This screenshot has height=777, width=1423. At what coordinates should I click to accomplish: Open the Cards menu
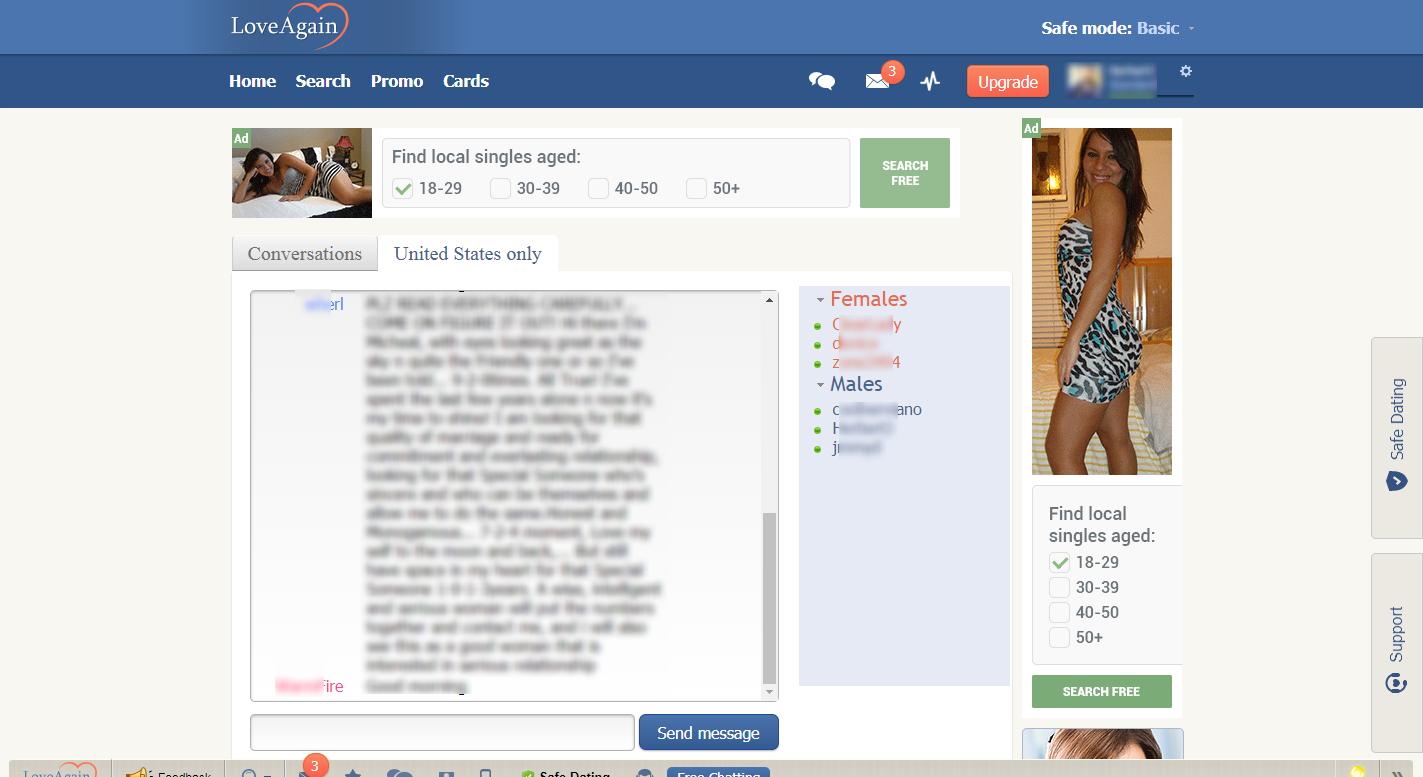pyautogui.click(x=466, y=81)
